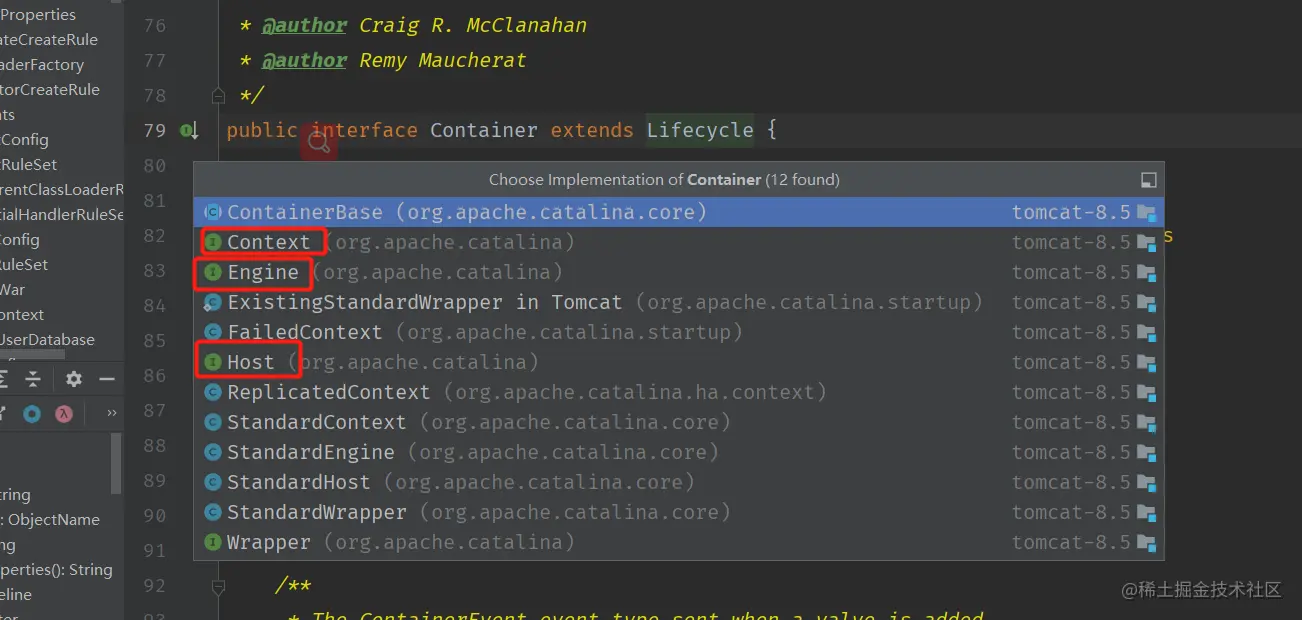Open the Structure panel settings gear

73,379
